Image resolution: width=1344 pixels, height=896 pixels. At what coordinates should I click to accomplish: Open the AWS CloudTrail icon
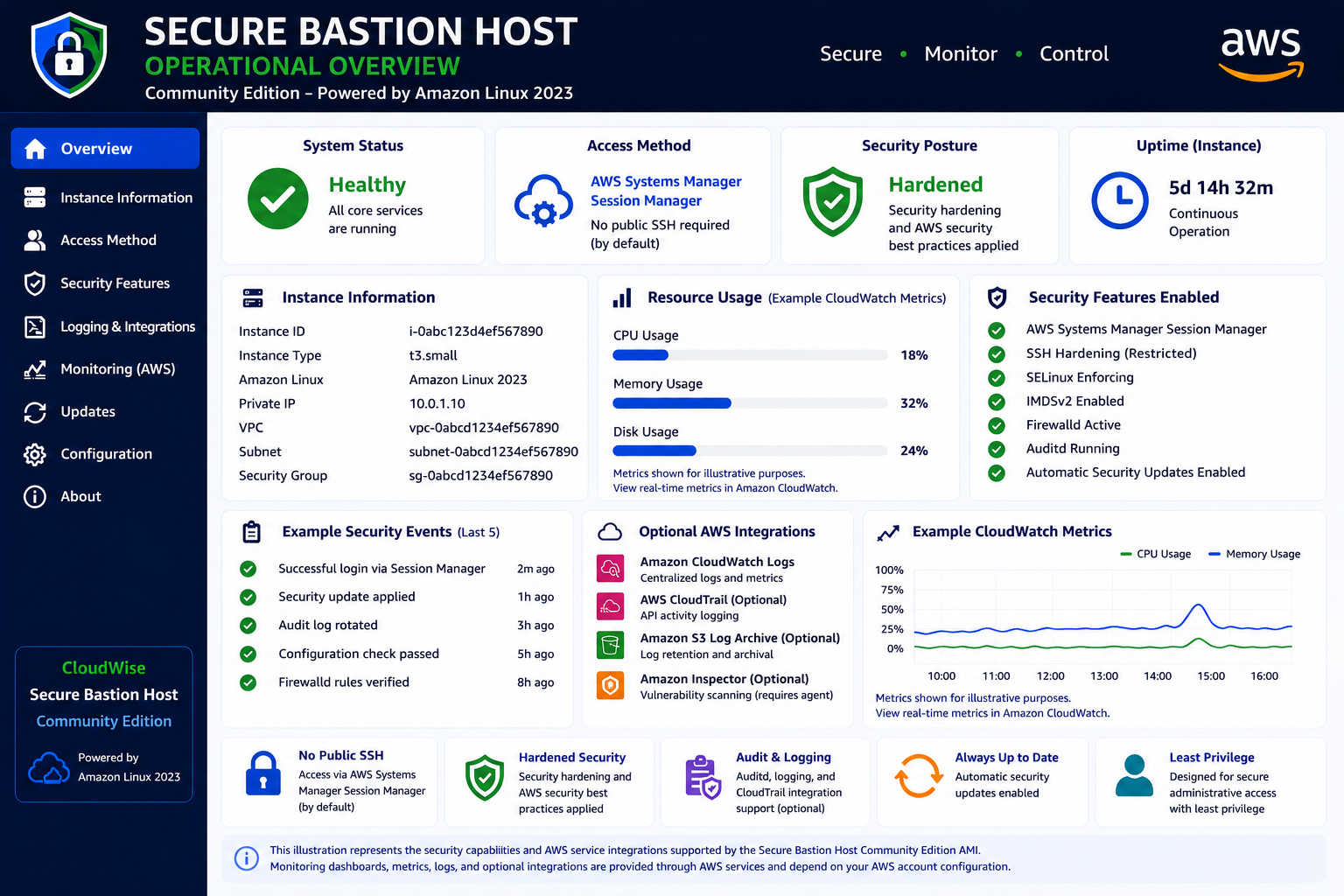(611, 606)
